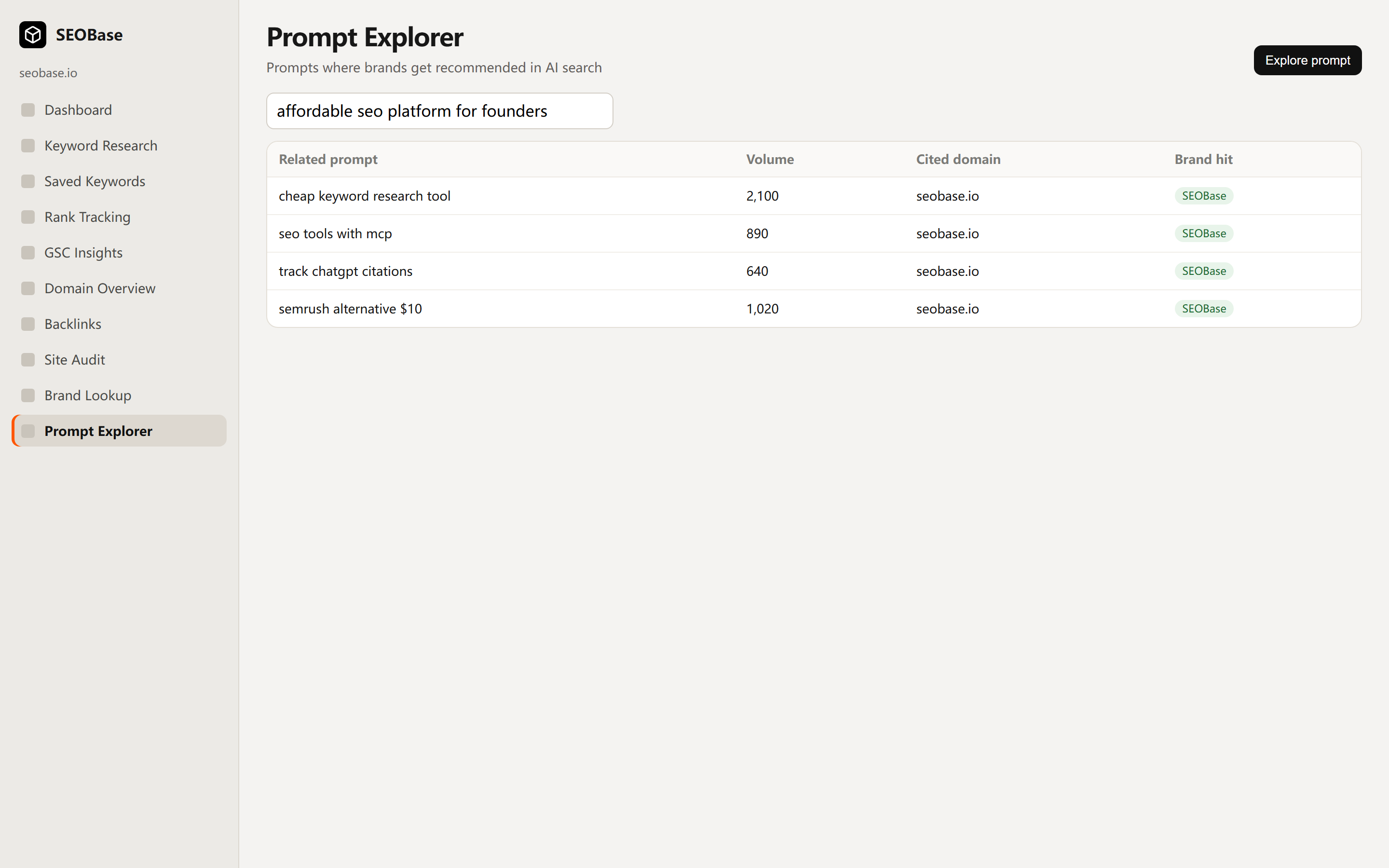The height and width of the screenshot is (868, 1389).
Task: Select Site Audit in sidebar
Action: click(x=119, y=359)
